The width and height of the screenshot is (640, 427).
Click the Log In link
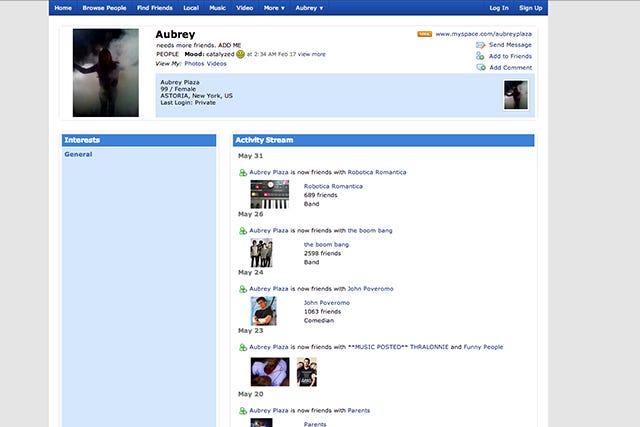pos(499,8)
